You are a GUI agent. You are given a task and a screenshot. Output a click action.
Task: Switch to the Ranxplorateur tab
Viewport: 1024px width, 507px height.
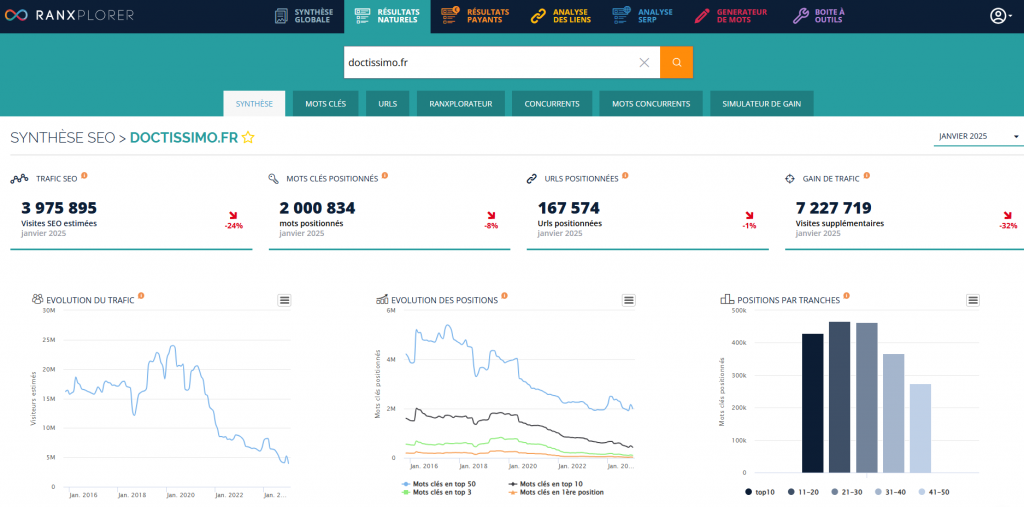point(460,104)
